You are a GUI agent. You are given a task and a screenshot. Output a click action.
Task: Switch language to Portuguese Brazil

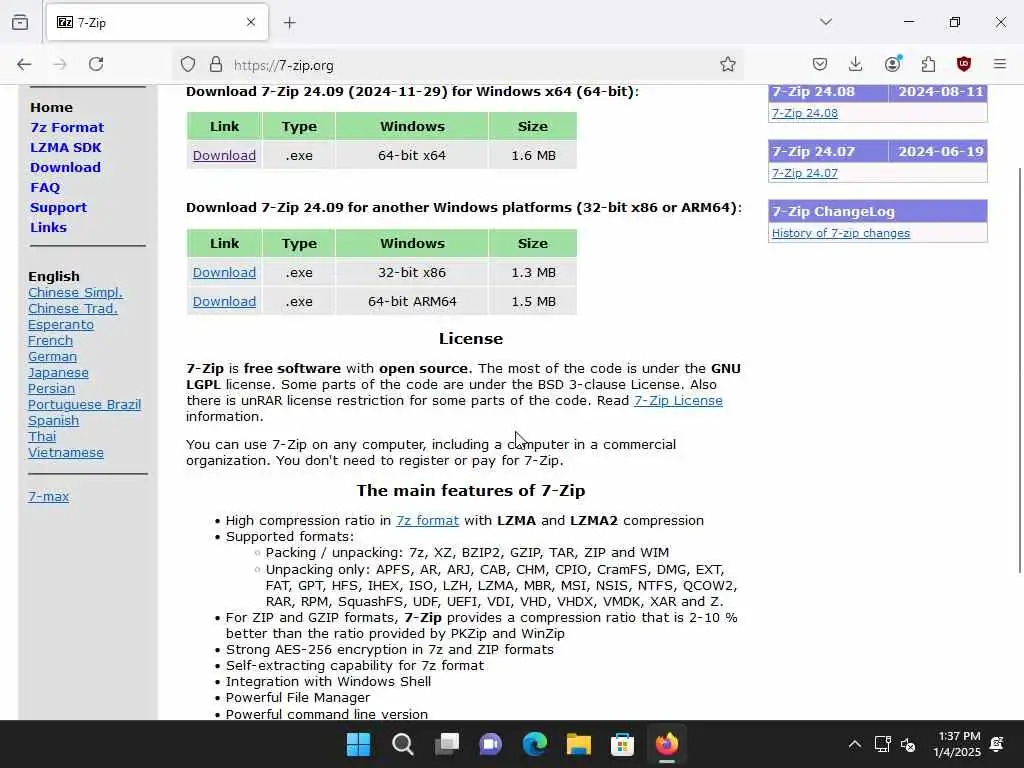click(84, 404)
